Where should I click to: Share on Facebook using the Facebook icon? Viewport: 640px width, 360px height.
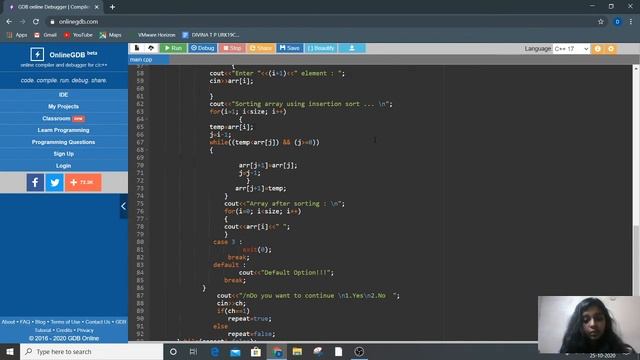pyautogui.click(x=36, y=182)
